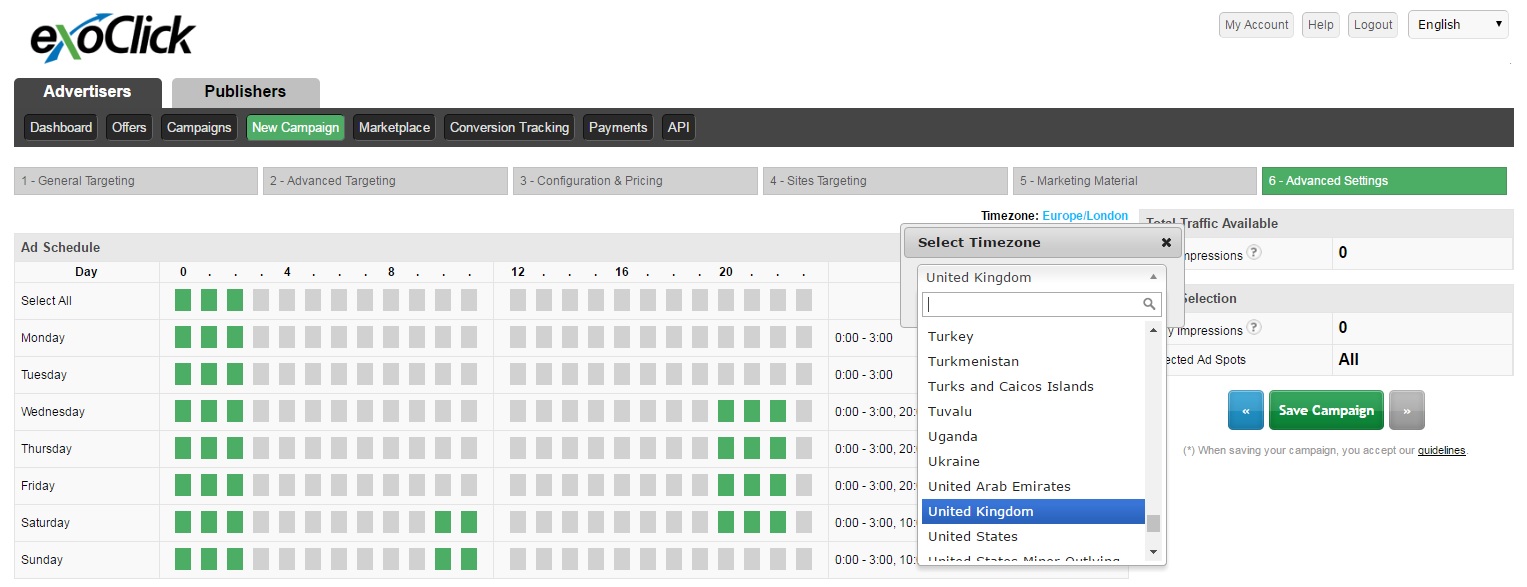This screenshot has height=587, width=1527.
Task: Toggle Select All hour 12 box
Action: tap(518, 300)
